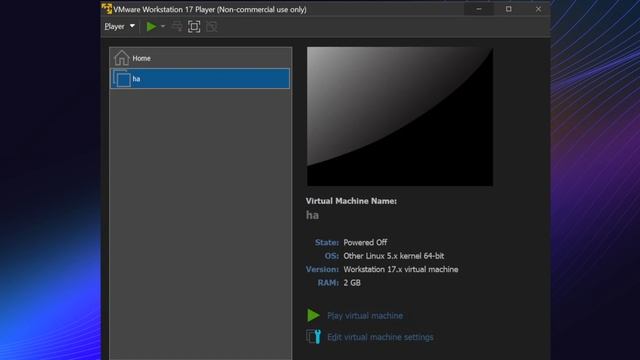Click Send Ctrl+Alt+Del toolbar icon
Screen dimensions: 640x360
(x=177, y=27)
